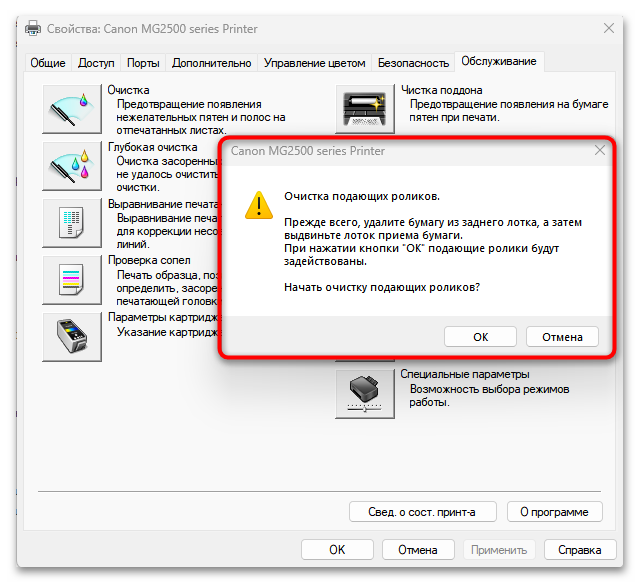639x583 pixels.
Task: Click Отмена in the roller cleaning dialog
Action: (x=562, y=337)
